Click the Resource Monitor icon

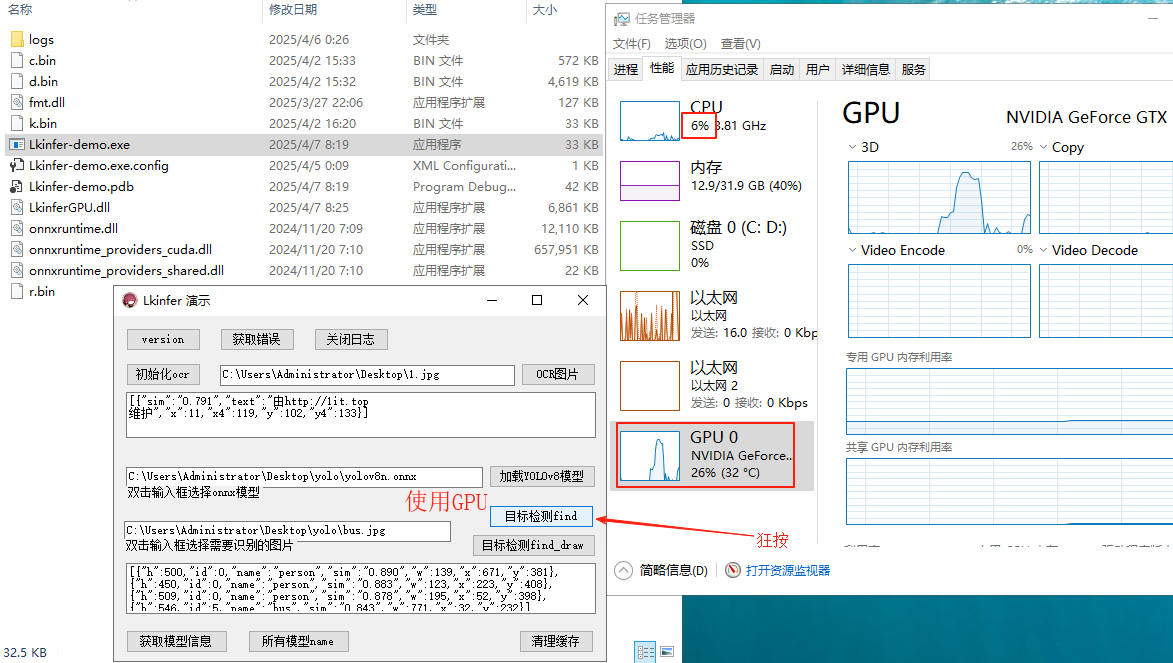click(x=733, y=570)
